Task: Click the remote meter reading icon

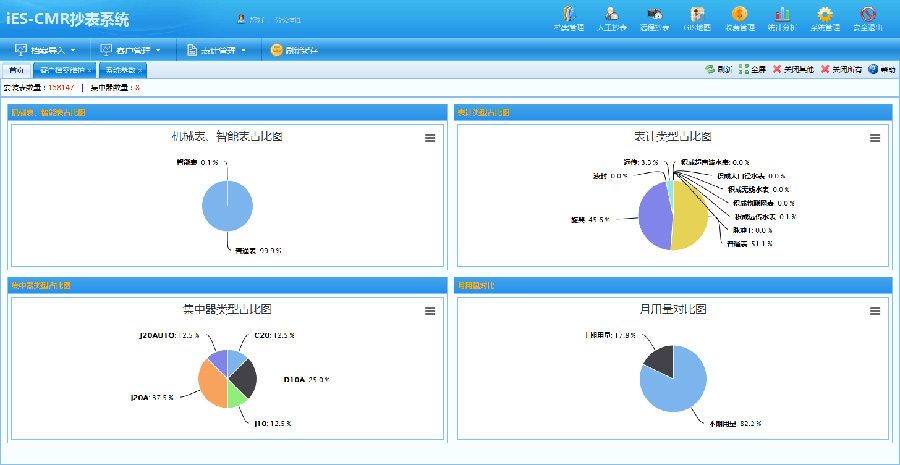Action: pyautogui.click(x=654, y=17)
